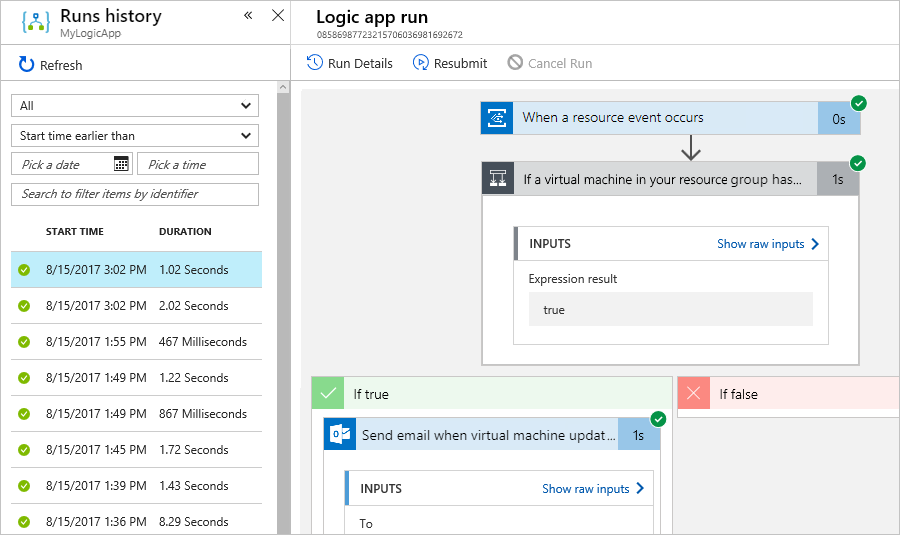The image size is (900, 535).
Task: Click the condition's green success checkmark
Action: click(x=858, y=164)
